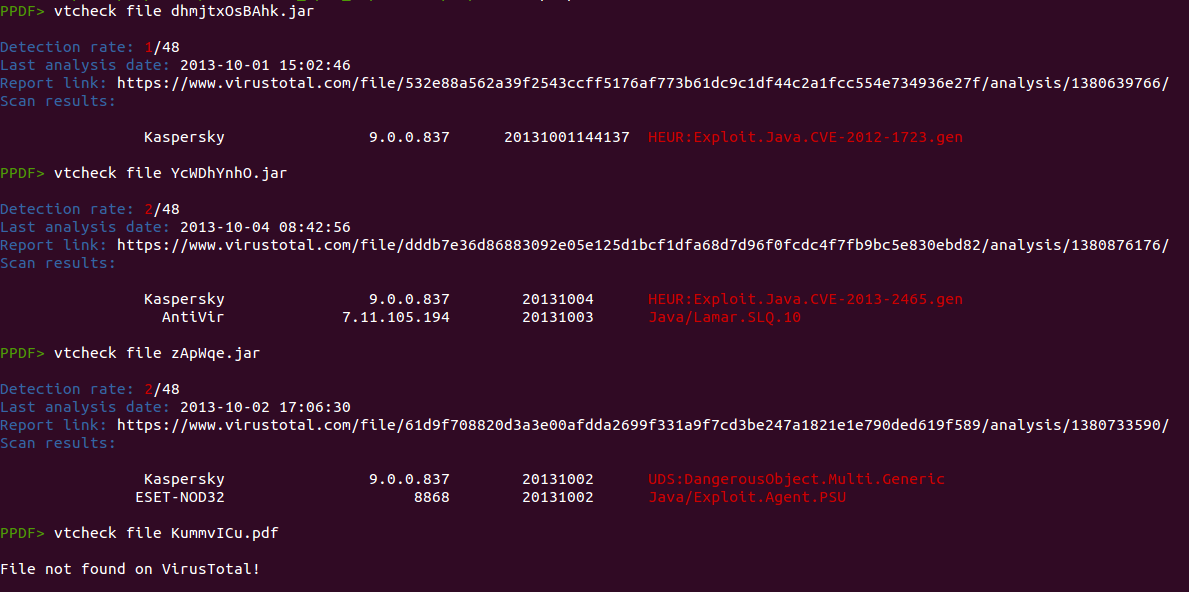
Task: Click the YcWDhYnhO.jar filename in the command
Action: pos(215,173)
